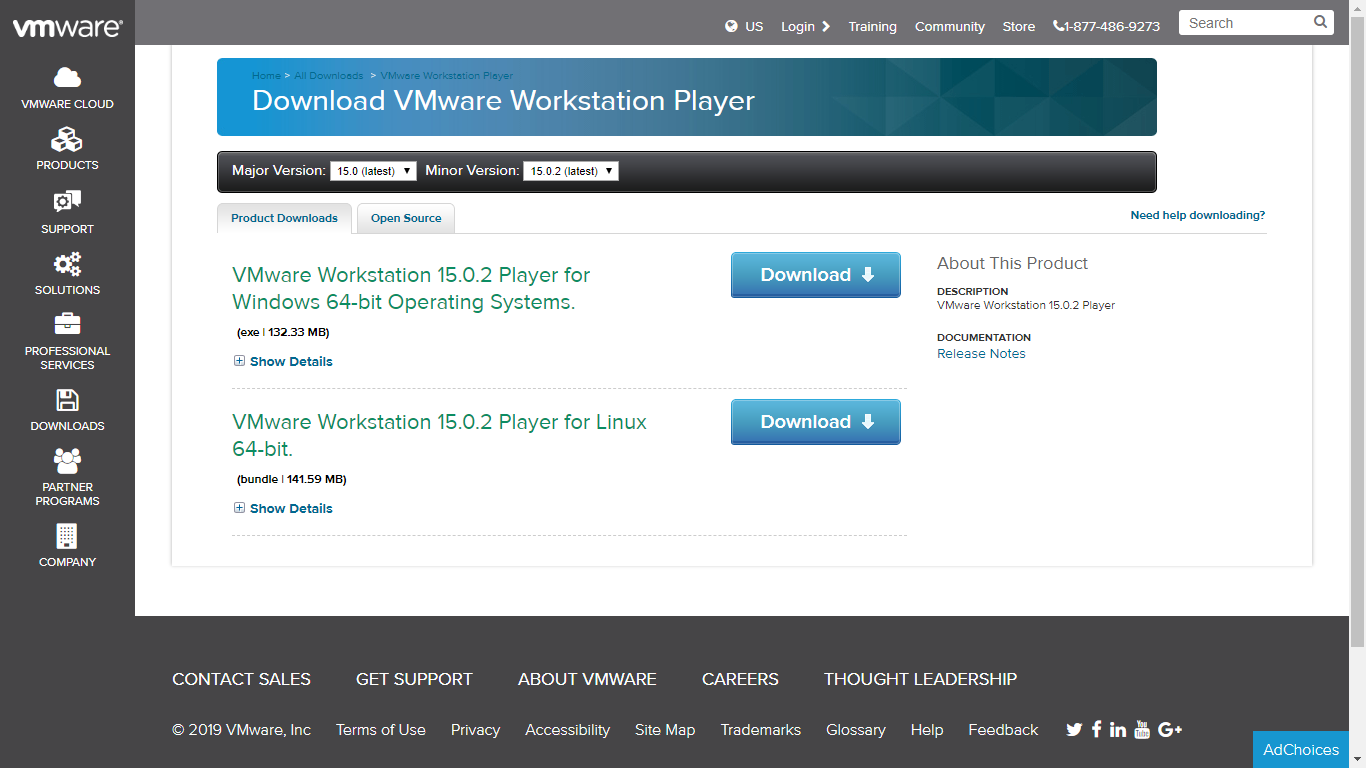Download Workstation Player for Windows 64-bit
Viewport: 1366px width, 768px height.
tap(815, 275)
